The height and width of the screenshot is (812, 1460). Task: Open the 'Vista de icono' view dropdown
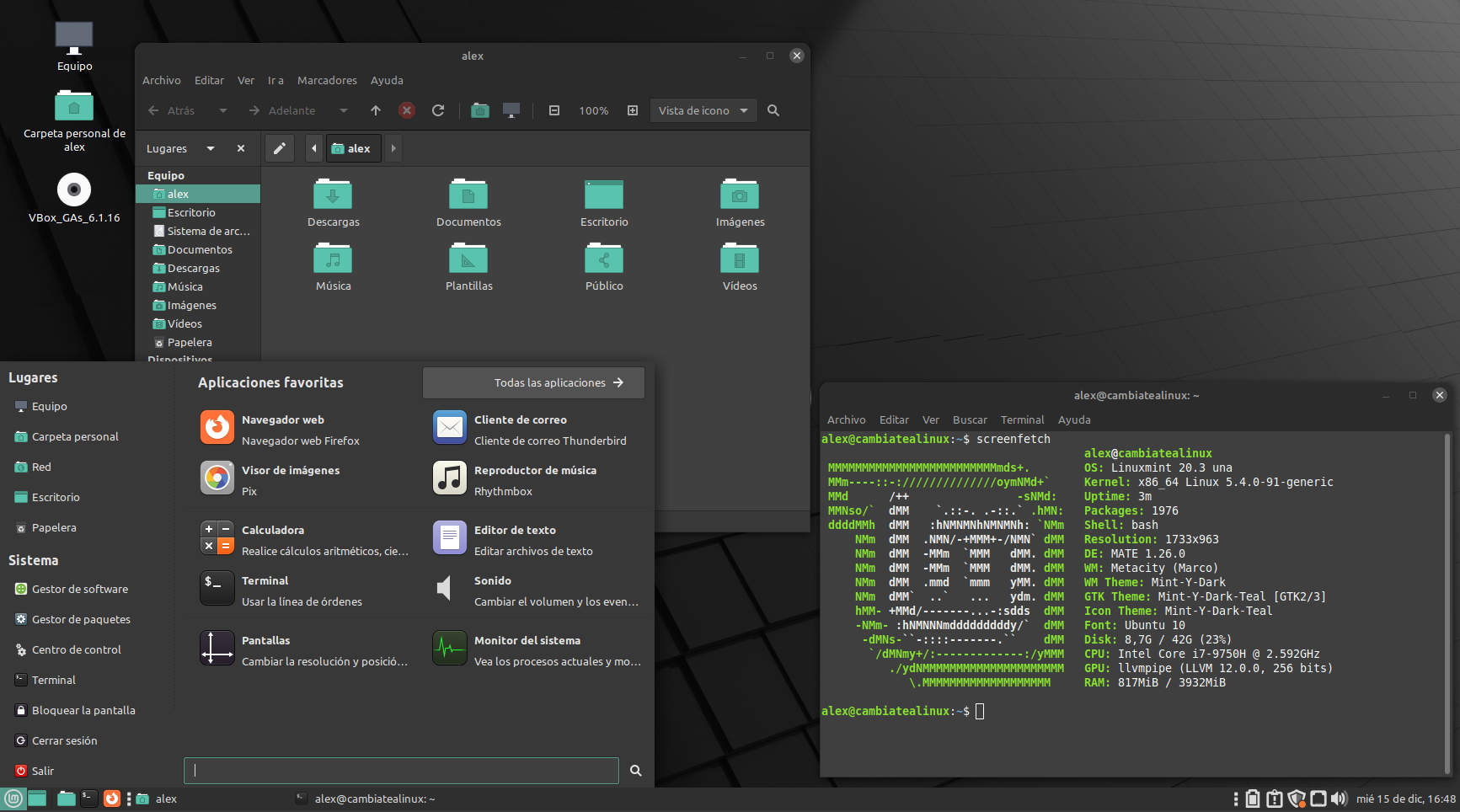703,110
